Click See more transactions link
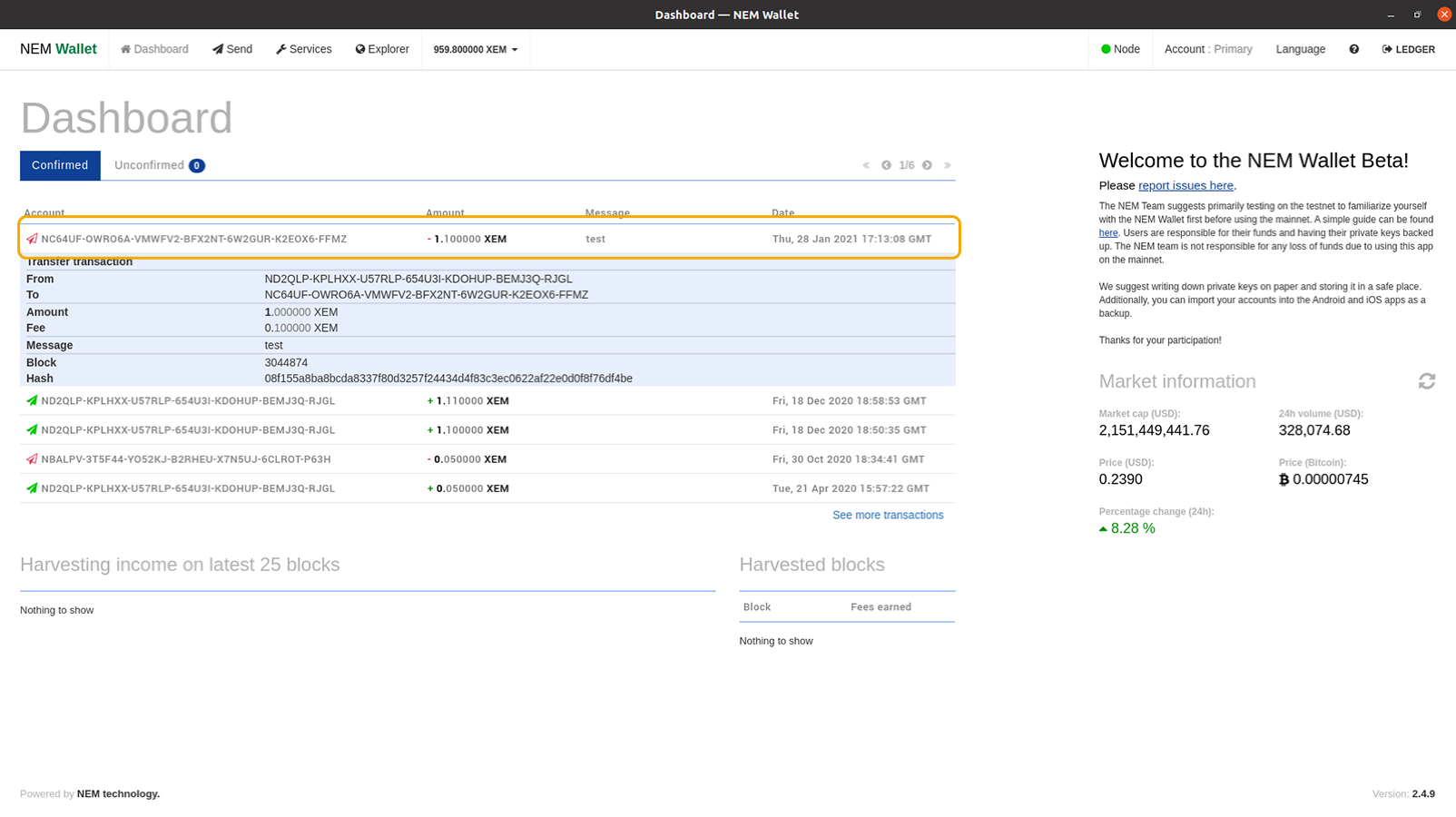 pos(888,515)
